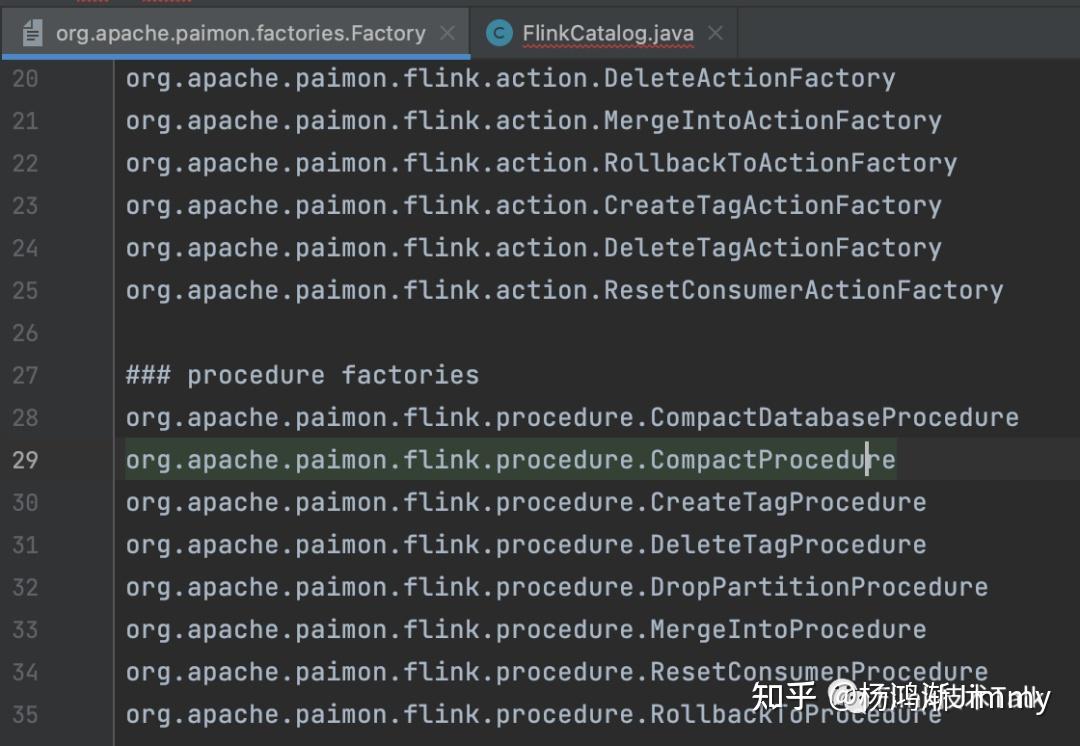Click the text file icon on Factory tab
1080x746 pixels.
click(32, 32)
